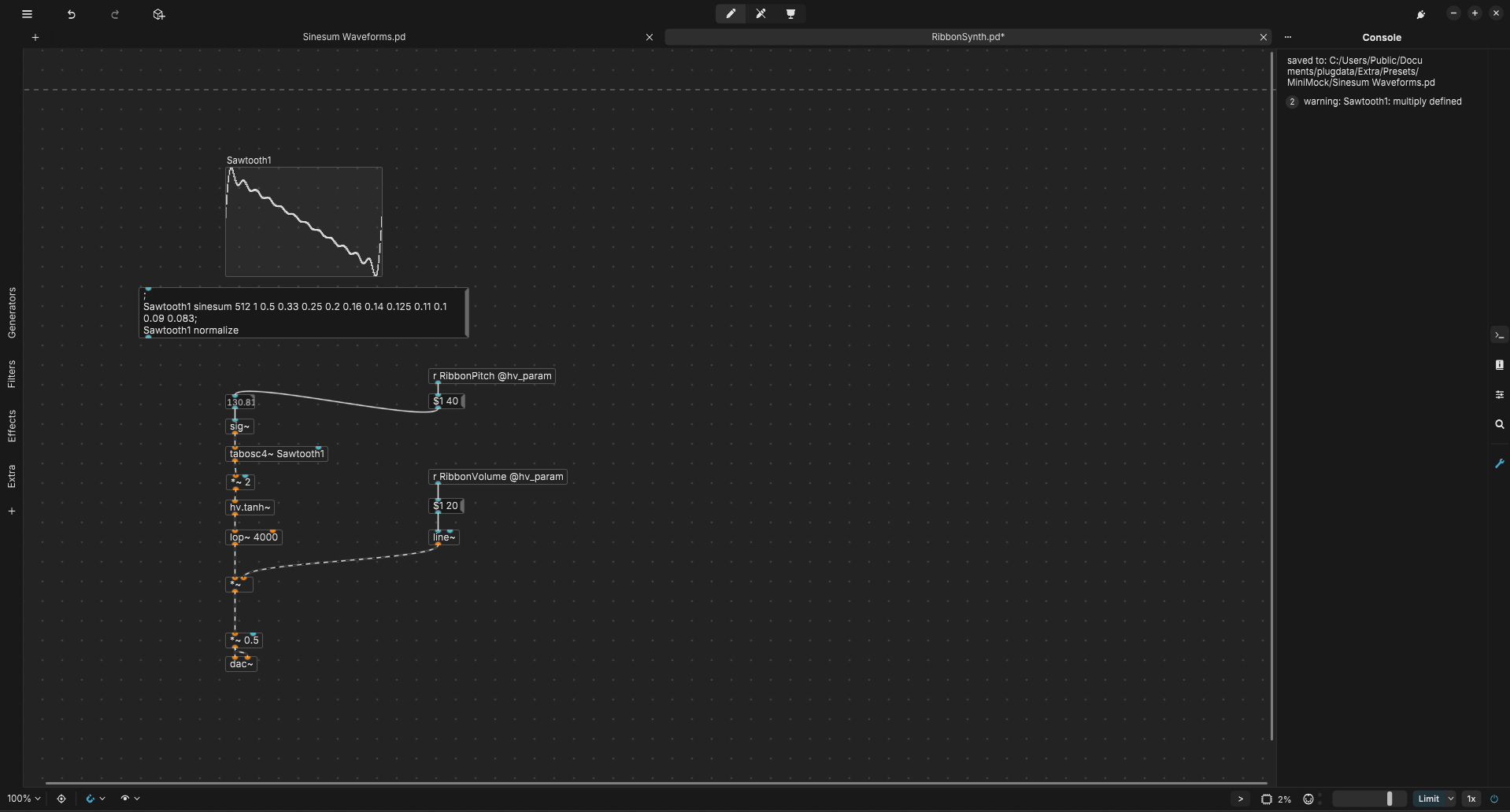1510x812 pixels.
Task: Toggle the Limit limiter button
Action: click(x=1428, y=799)
